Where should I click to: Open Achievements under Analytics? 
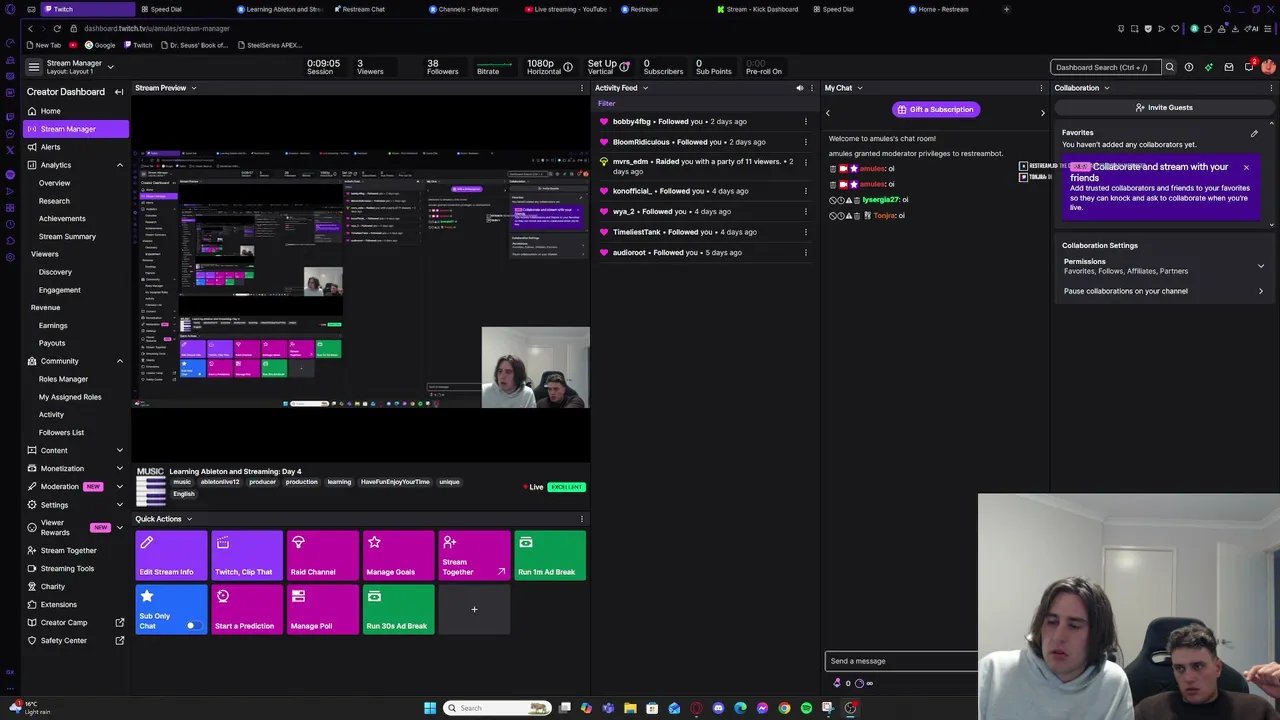tap(62, 219)
